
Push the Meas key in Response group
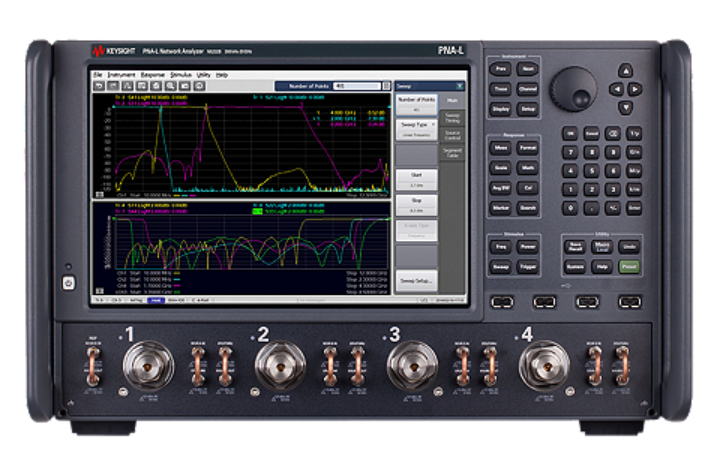tap(500, 148)
